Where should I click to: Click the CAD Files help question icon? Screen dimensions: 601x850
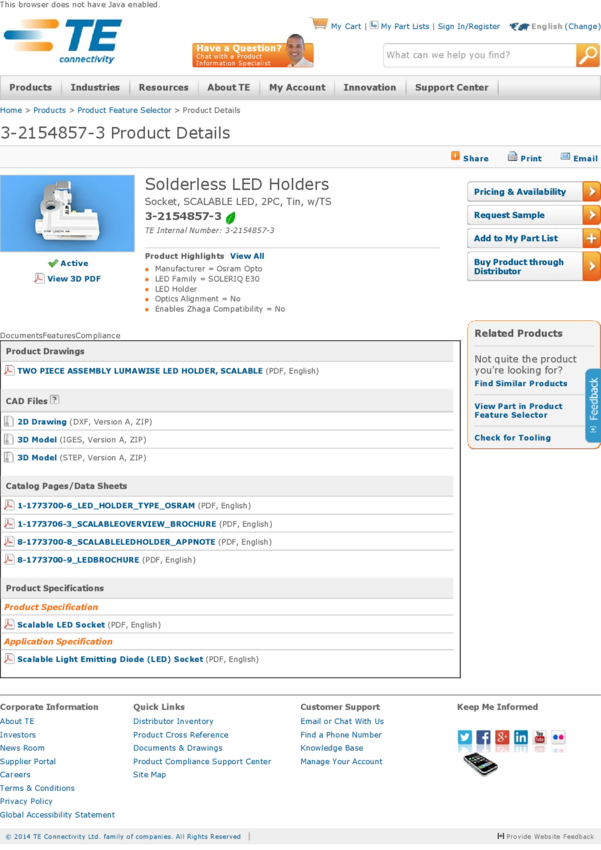click(54, 400)
